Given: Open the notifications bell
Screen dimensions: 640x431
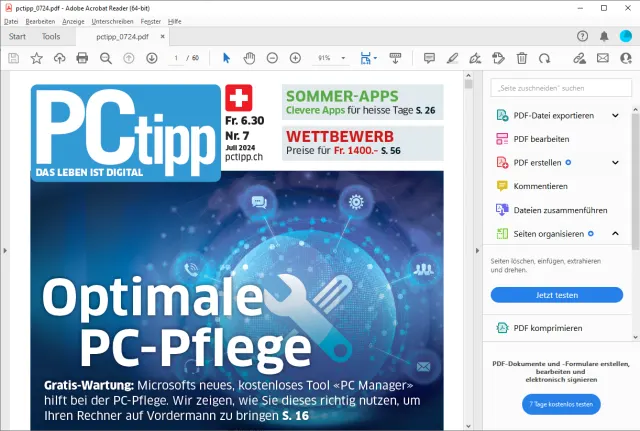Looking at the screenshot, I should (x=604, y=36).
